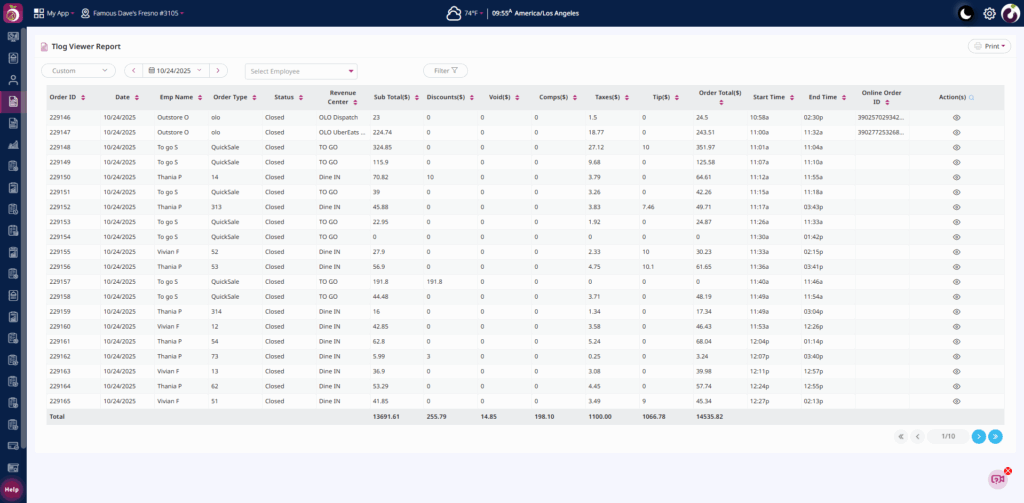The height and width of the screenshot is (503, 1024).
Task: Click the Help button in sidebar
Action: [12, 489]
